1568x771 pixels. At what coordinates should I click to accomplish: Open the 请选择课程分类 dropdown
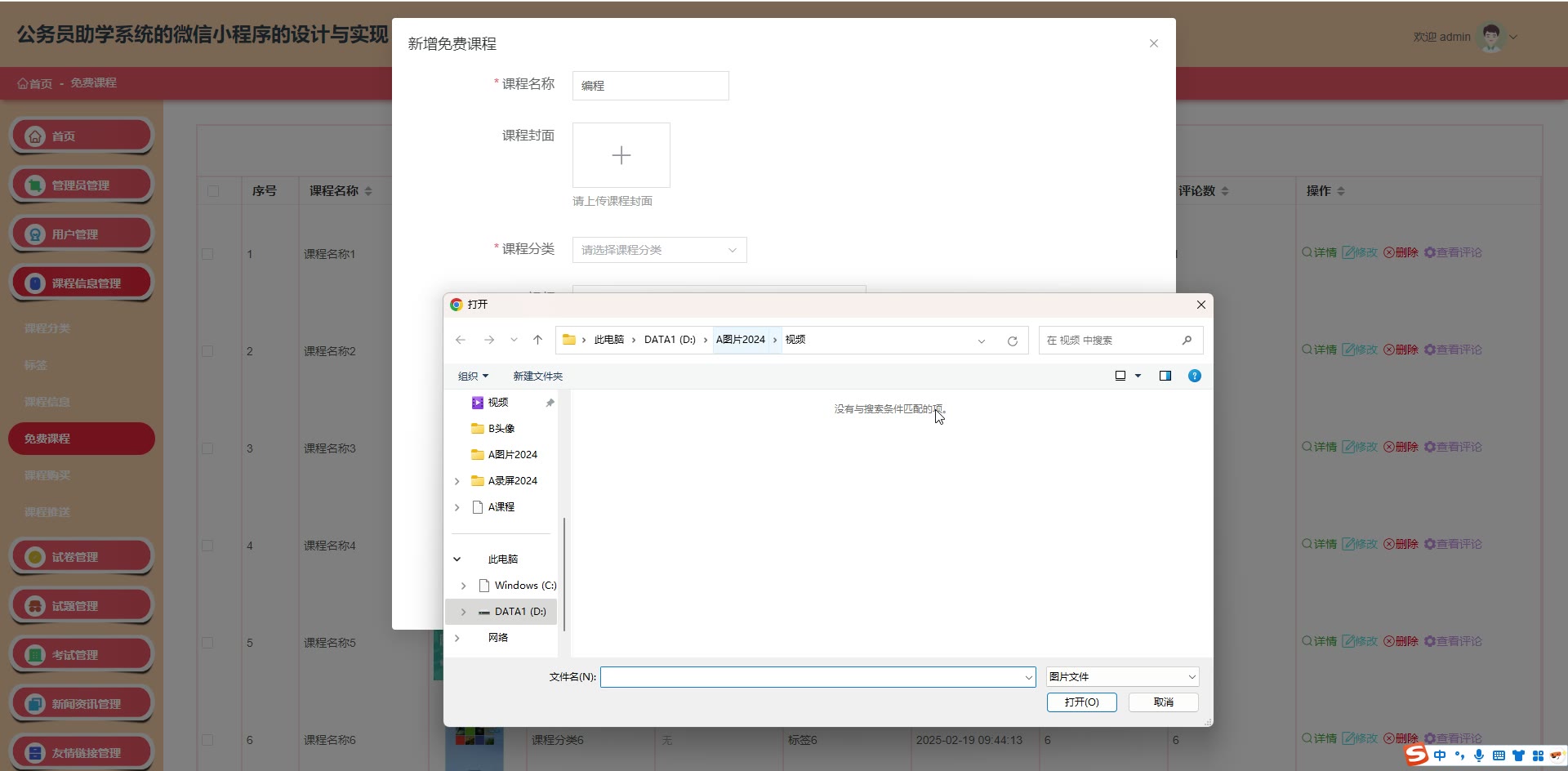click(659, 250)
